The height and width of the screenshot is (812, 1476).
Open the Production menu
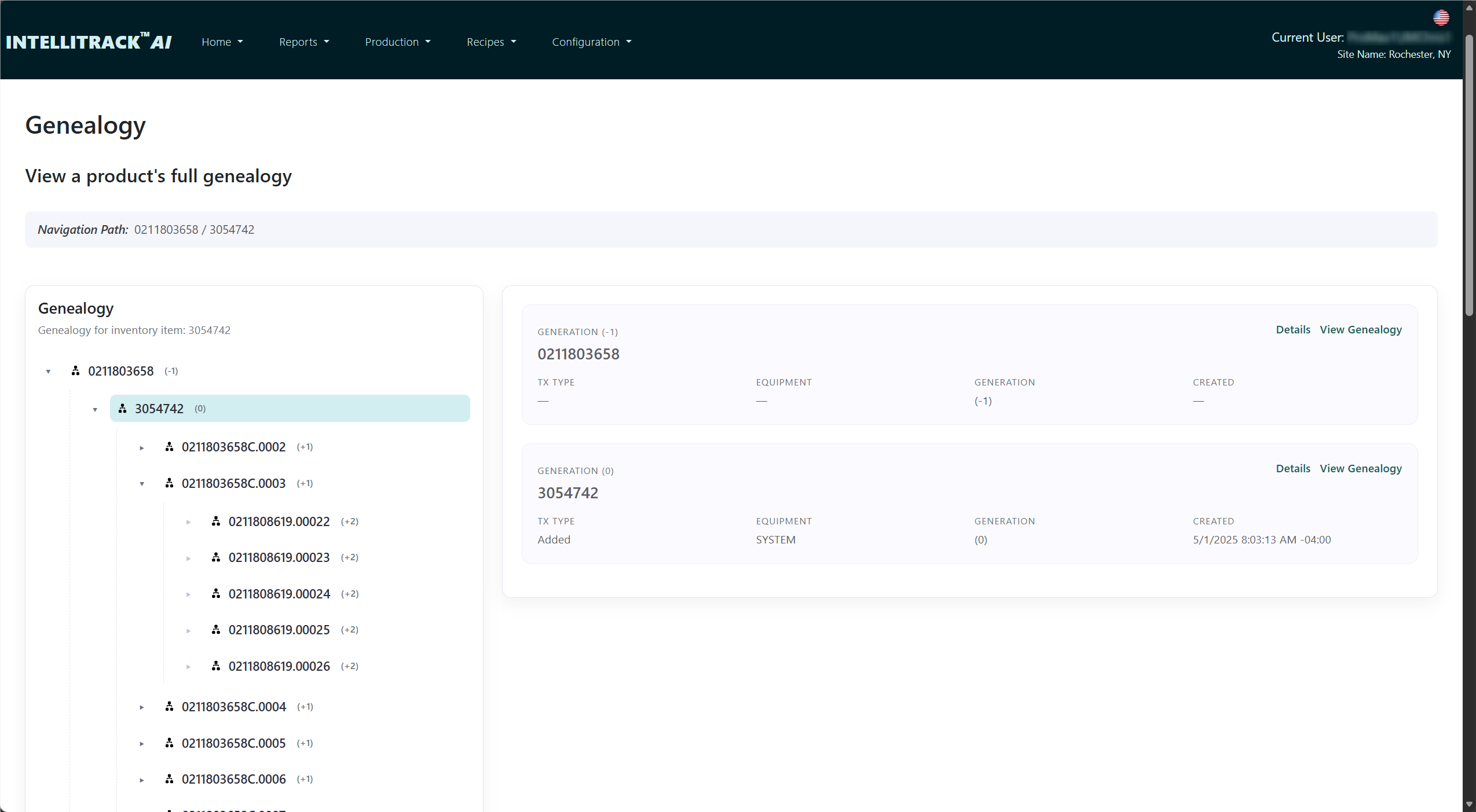[x=398, y=42]
